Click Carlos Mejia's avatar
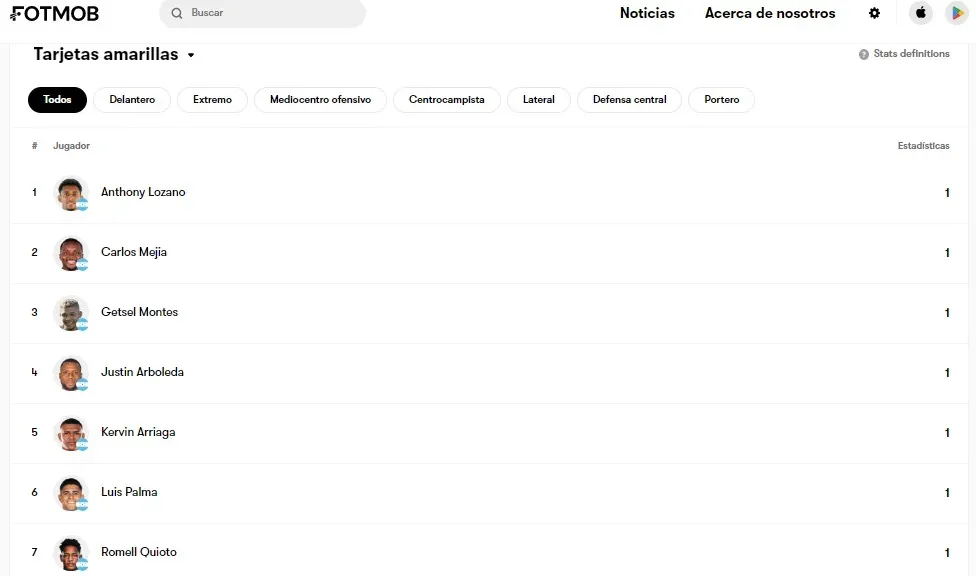The height and width of the screenshot is (576, 976). tap(70, 253)
